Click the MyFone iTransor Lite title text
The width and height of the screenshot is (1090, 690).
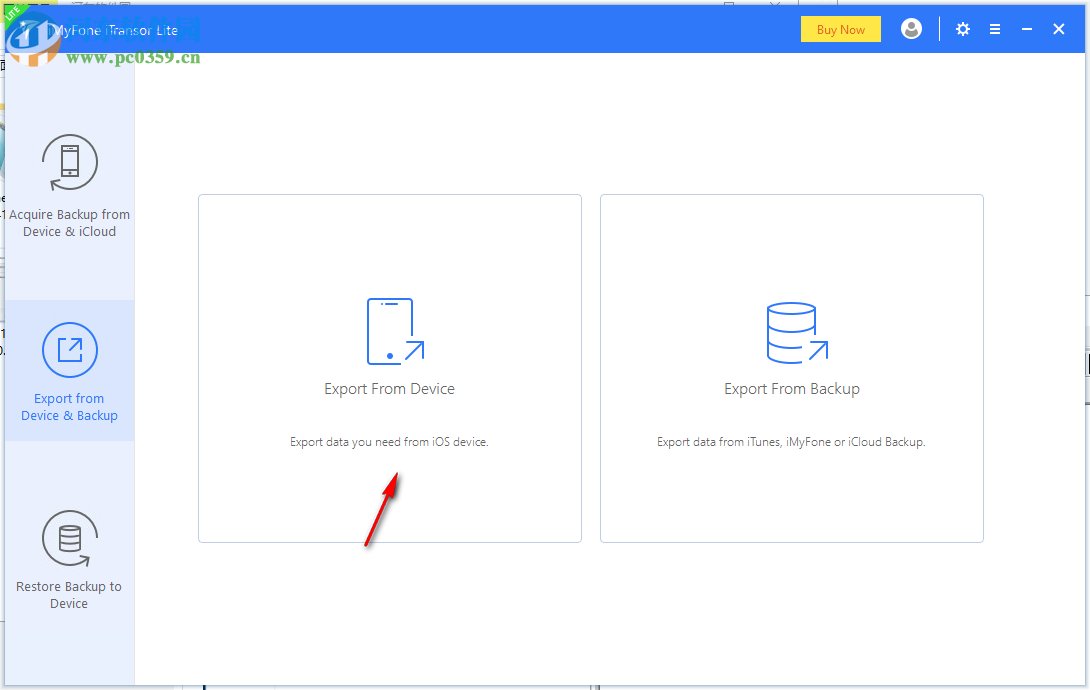pos(114,30)
